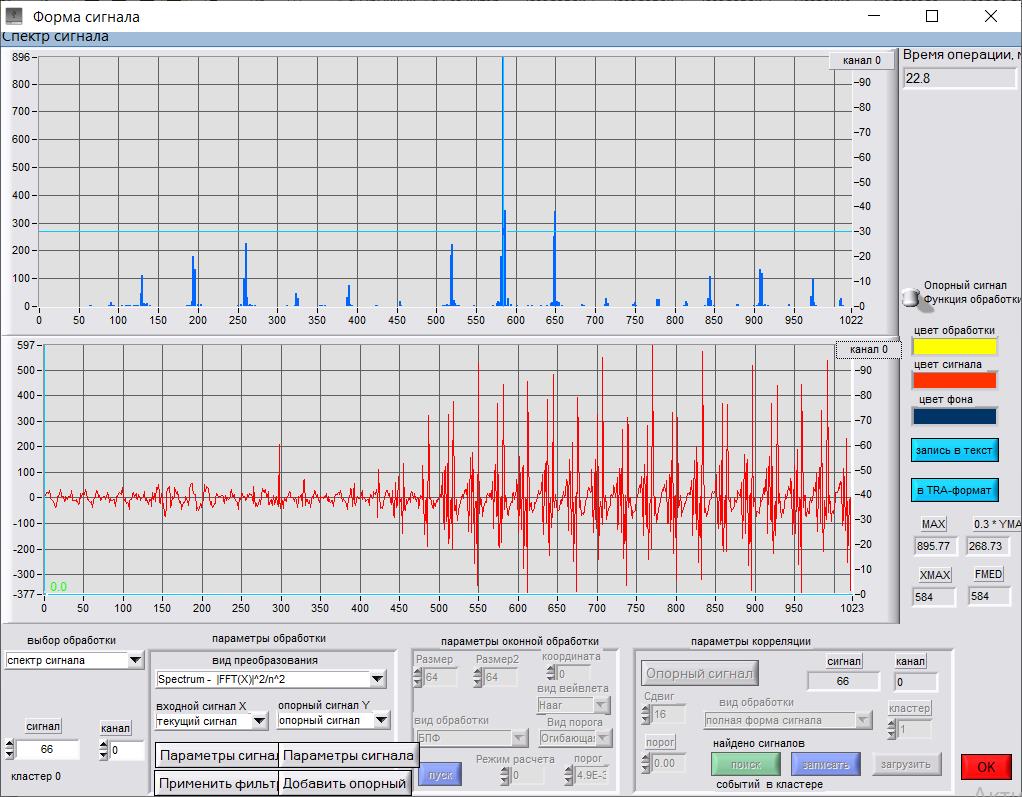Open the red цвет сигнала color swatch

pos(954,381)
